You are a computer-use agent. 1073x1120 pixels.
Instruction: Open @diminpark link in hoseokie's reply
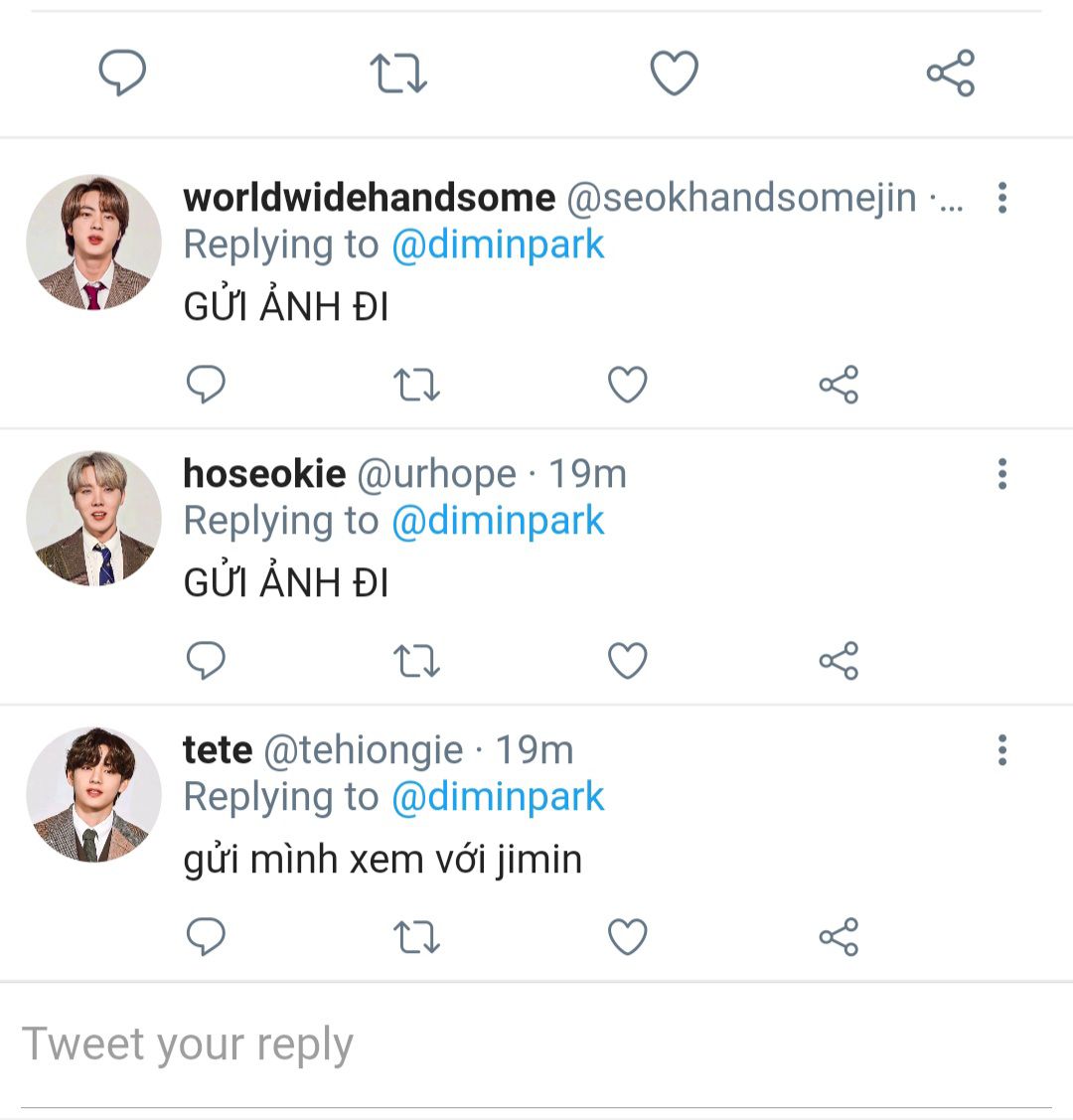(x=498, y=521)
